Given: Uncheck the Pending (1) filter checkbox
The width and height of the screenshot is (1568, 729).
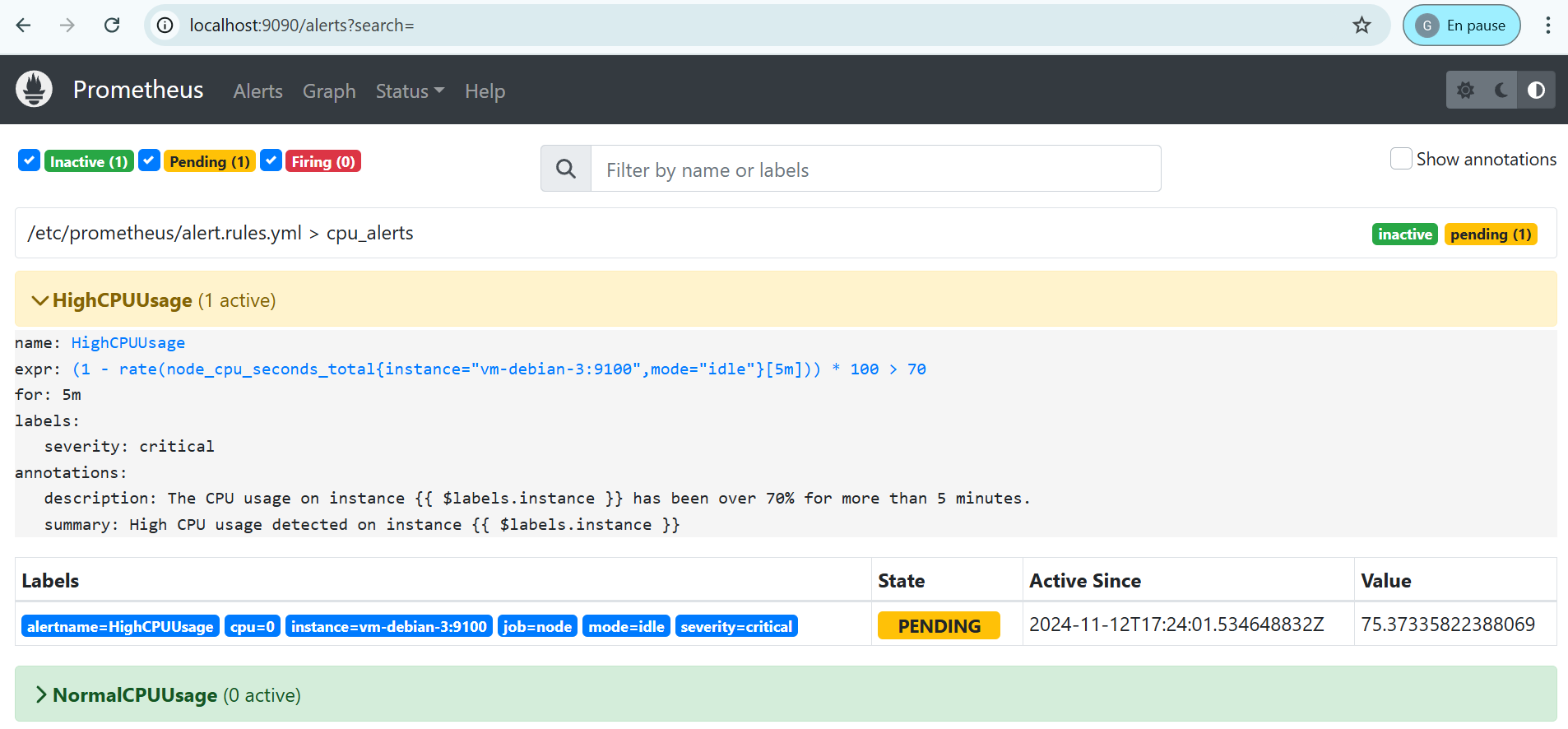Looking at the screenshot, I should point(149,160).
